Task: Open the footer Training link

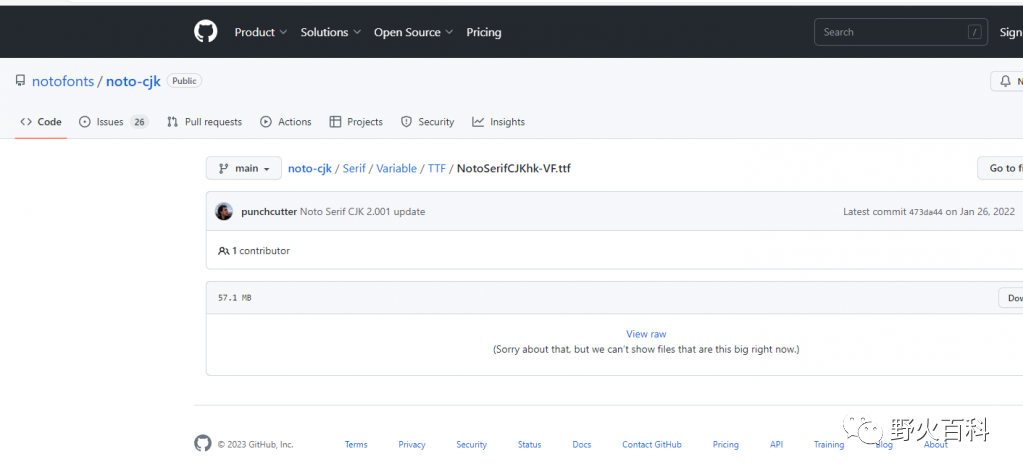Action: [x=829, y=444]
